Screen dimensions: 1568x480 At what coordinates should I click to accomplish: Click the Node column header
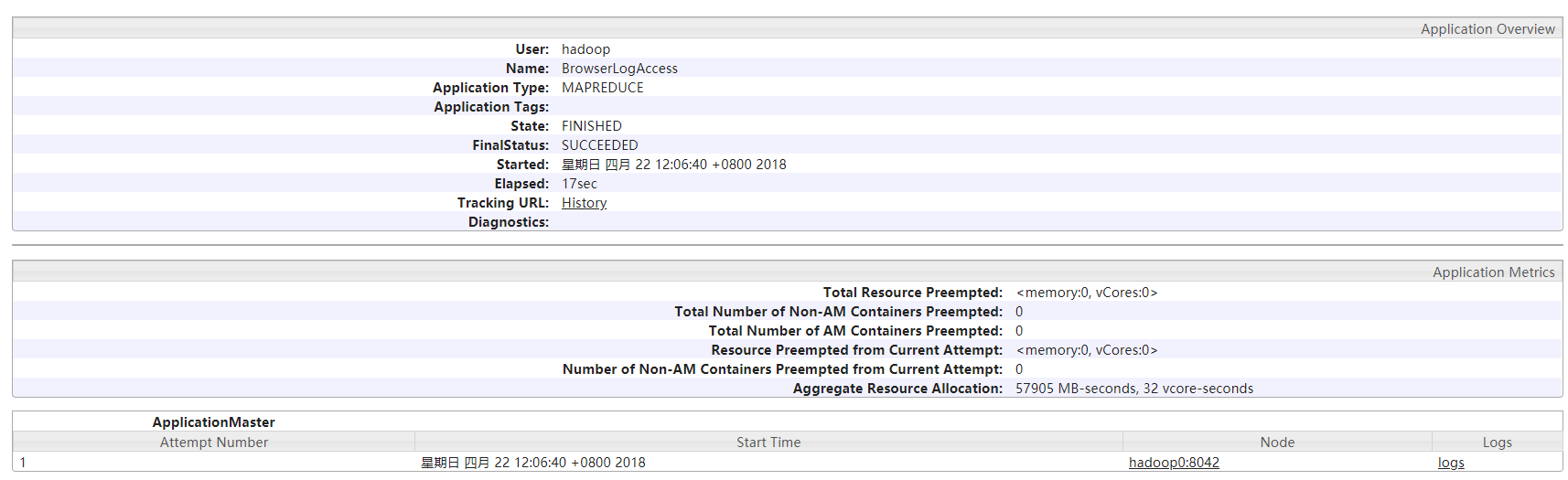pyautogui.click(x=1276, y=443)
